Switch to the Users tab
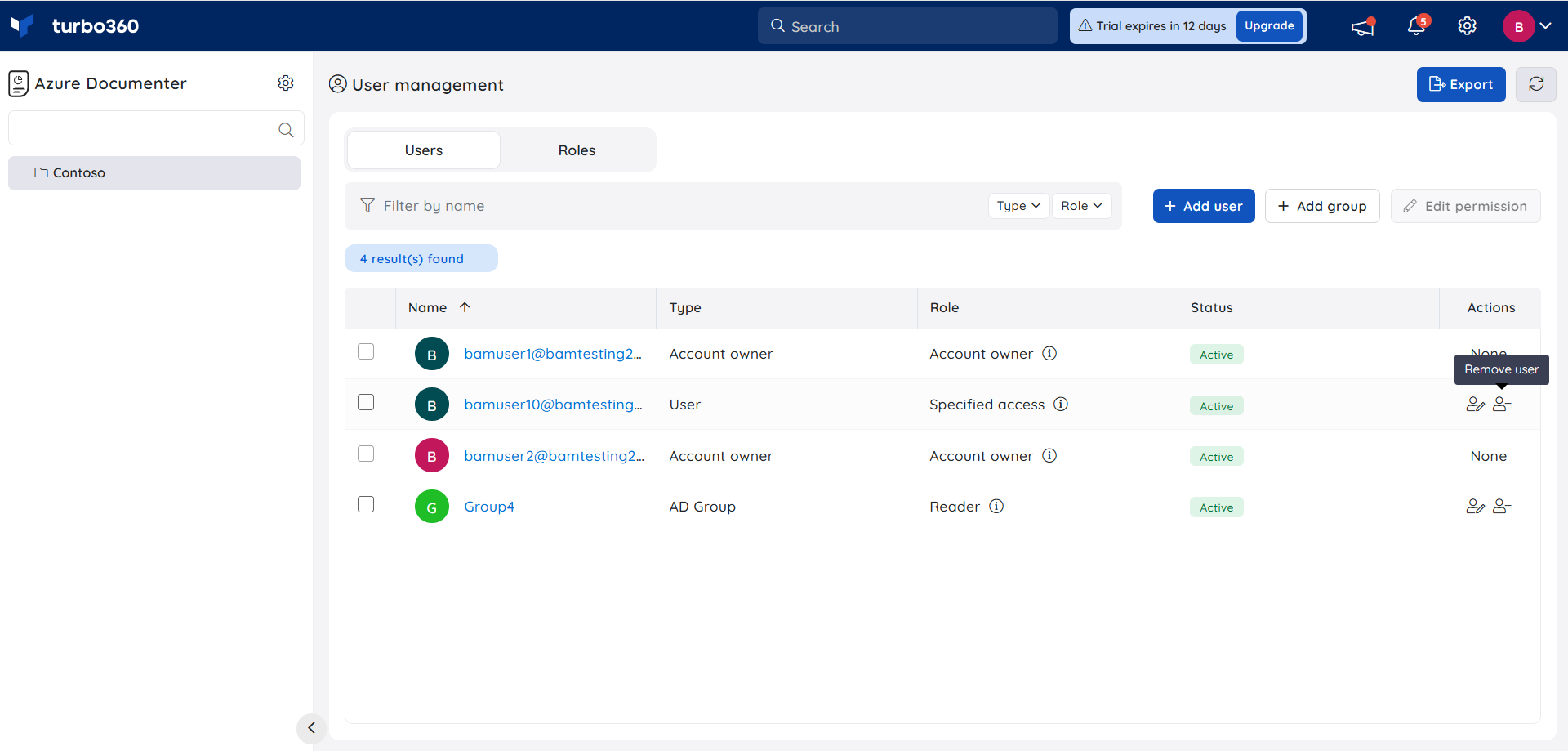Image resolution: width=1568 pixels, height=751 pixels. pyautogui.click(x=424, y=150)
